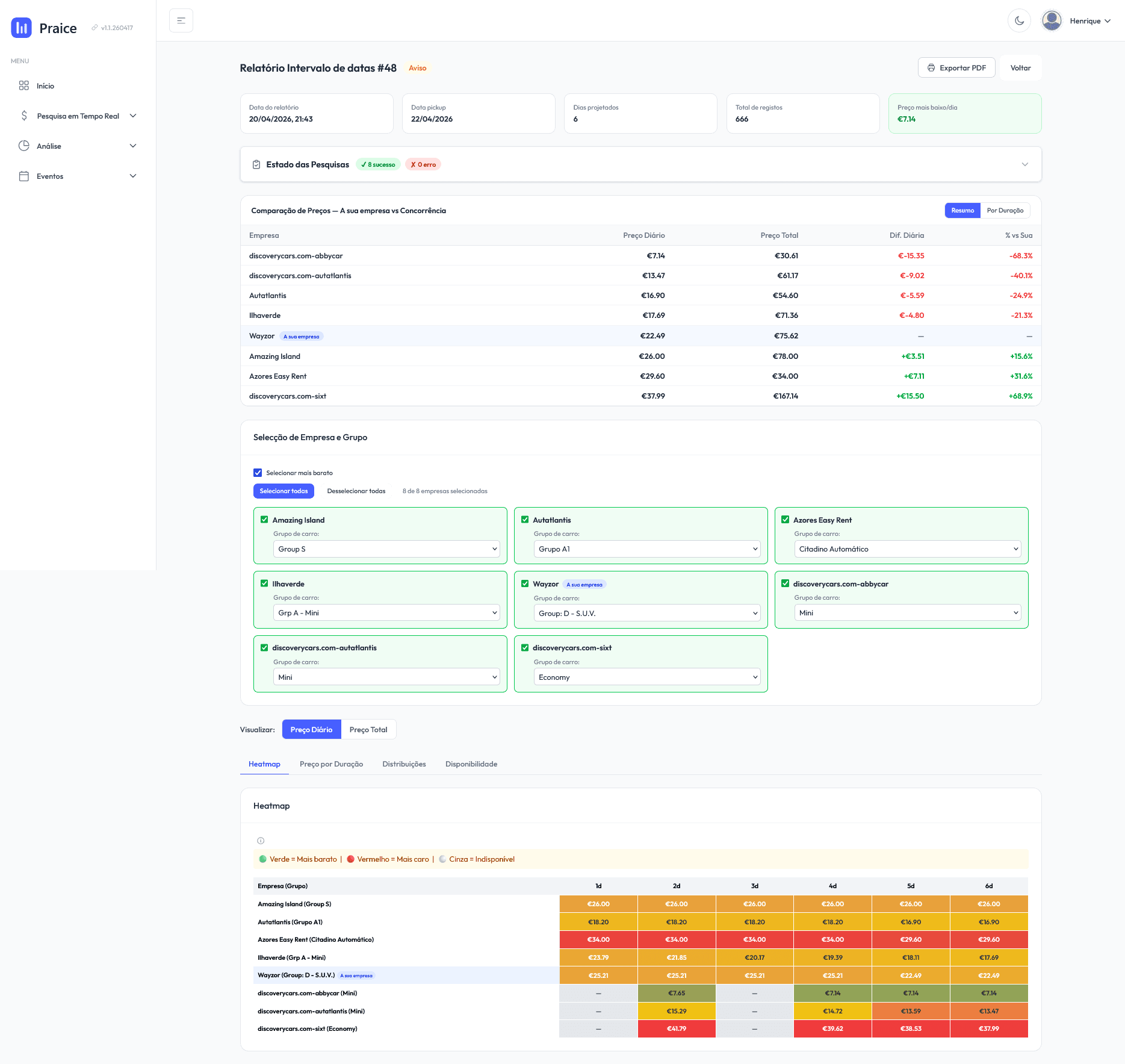Toggle the Selecionar mais barato checkbox
Viewport: 1125px width, 1064px height.
pos(258,473)
